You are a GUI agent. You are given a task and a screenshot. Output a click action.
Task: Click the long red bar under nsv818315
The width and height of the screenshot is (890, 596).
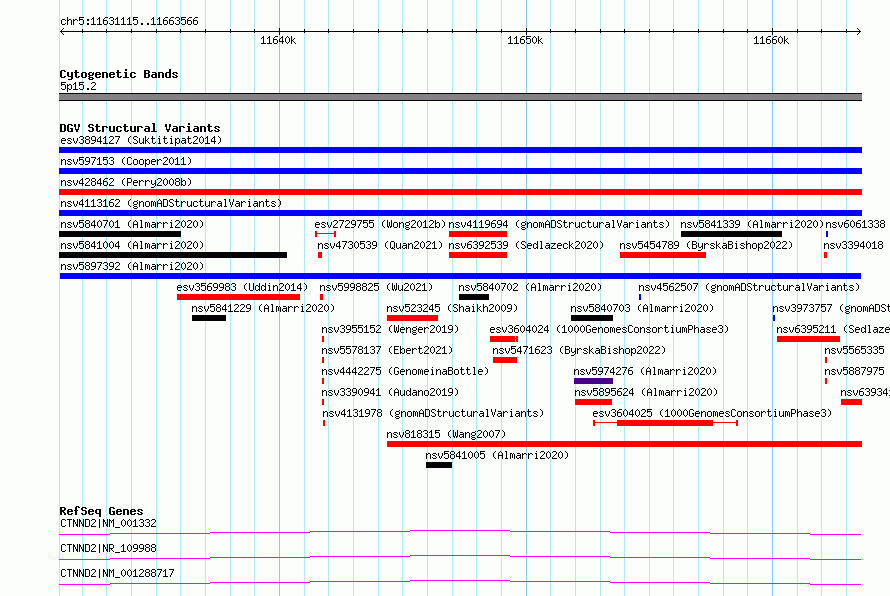[624, 444]
